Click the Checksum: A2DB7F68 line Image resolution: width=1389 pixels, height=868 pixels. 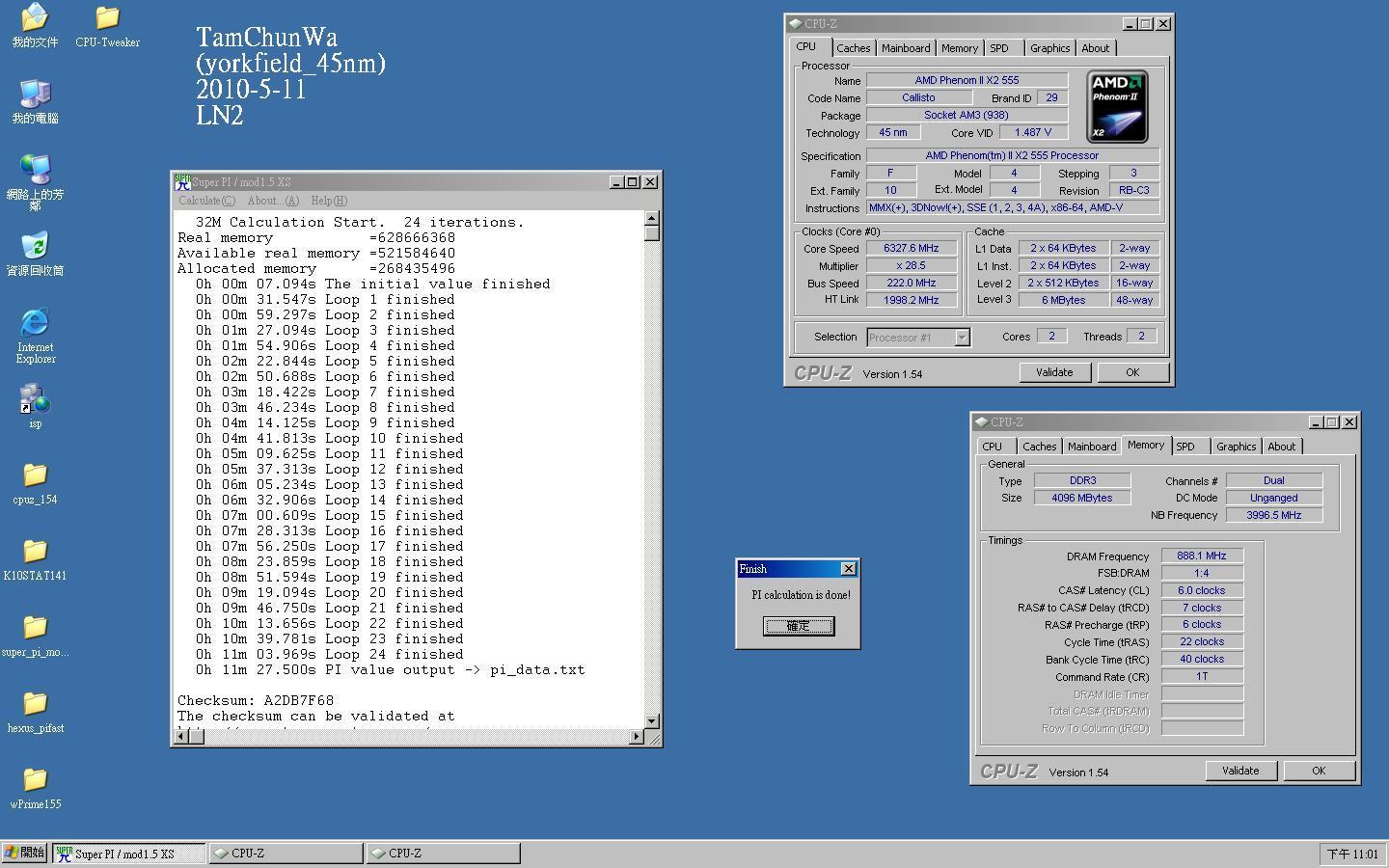coord(256,700)
